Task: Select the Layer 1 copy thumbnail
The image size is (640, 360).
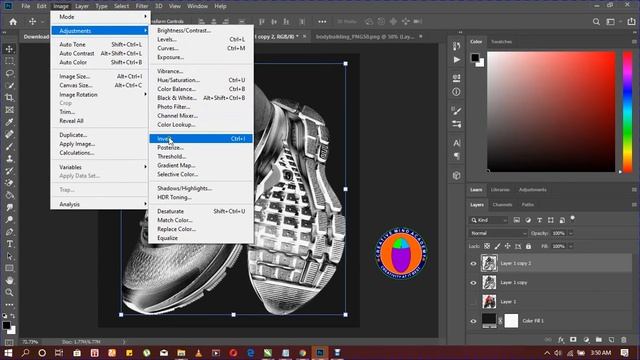Action: pos(489,282)
